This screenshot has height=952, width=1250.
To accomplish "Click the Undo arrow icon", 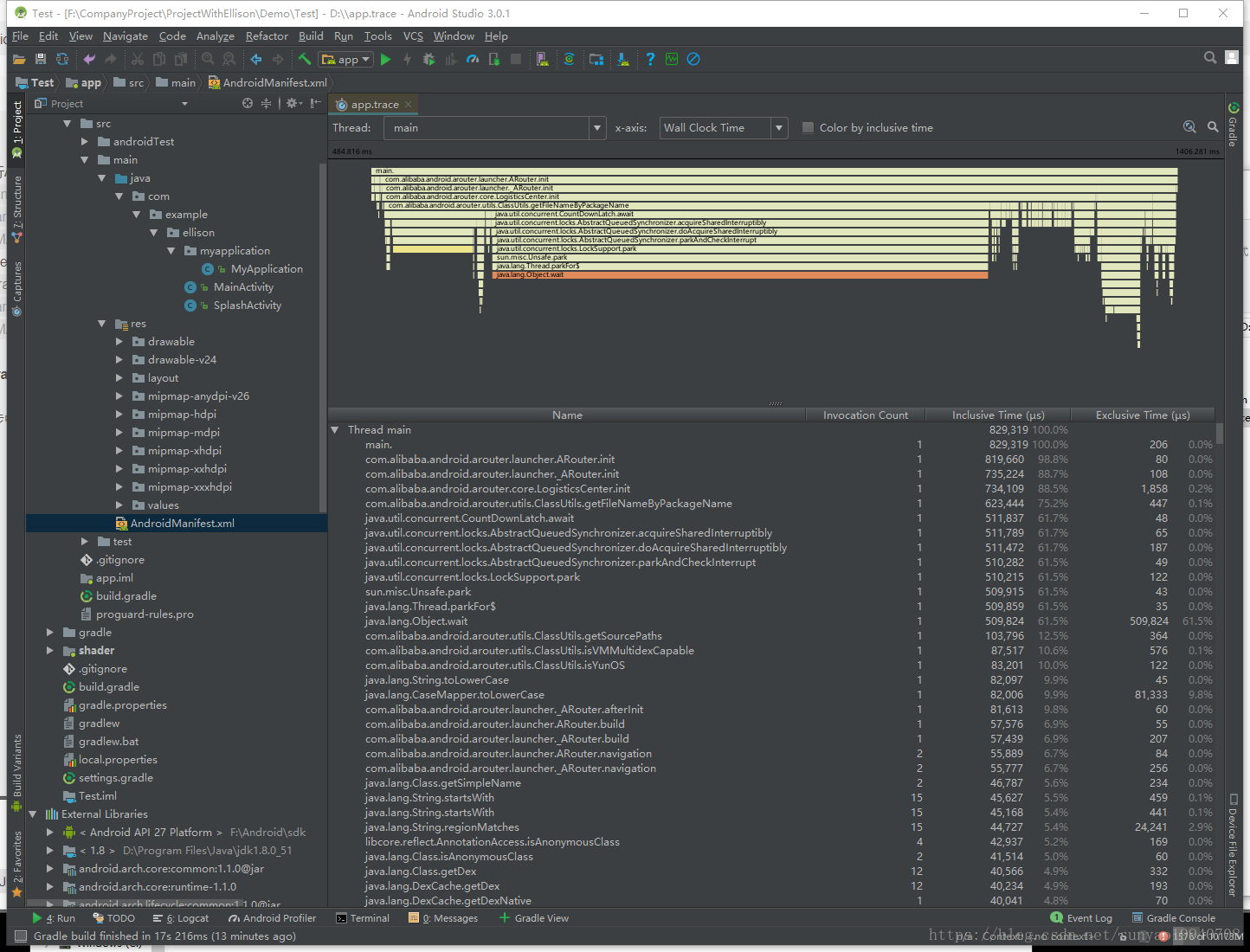I will [x=89, y=59].
